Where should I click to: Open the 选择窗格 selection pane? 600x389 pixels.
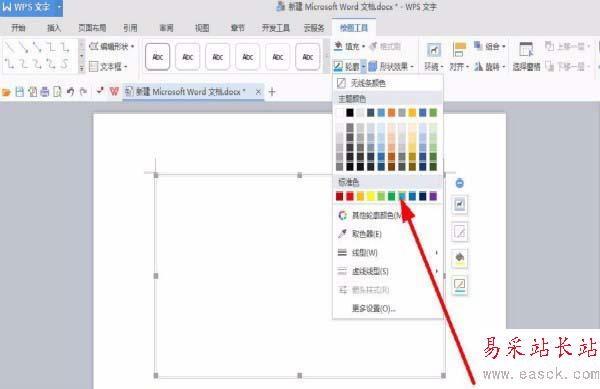(x=526, y=57)
